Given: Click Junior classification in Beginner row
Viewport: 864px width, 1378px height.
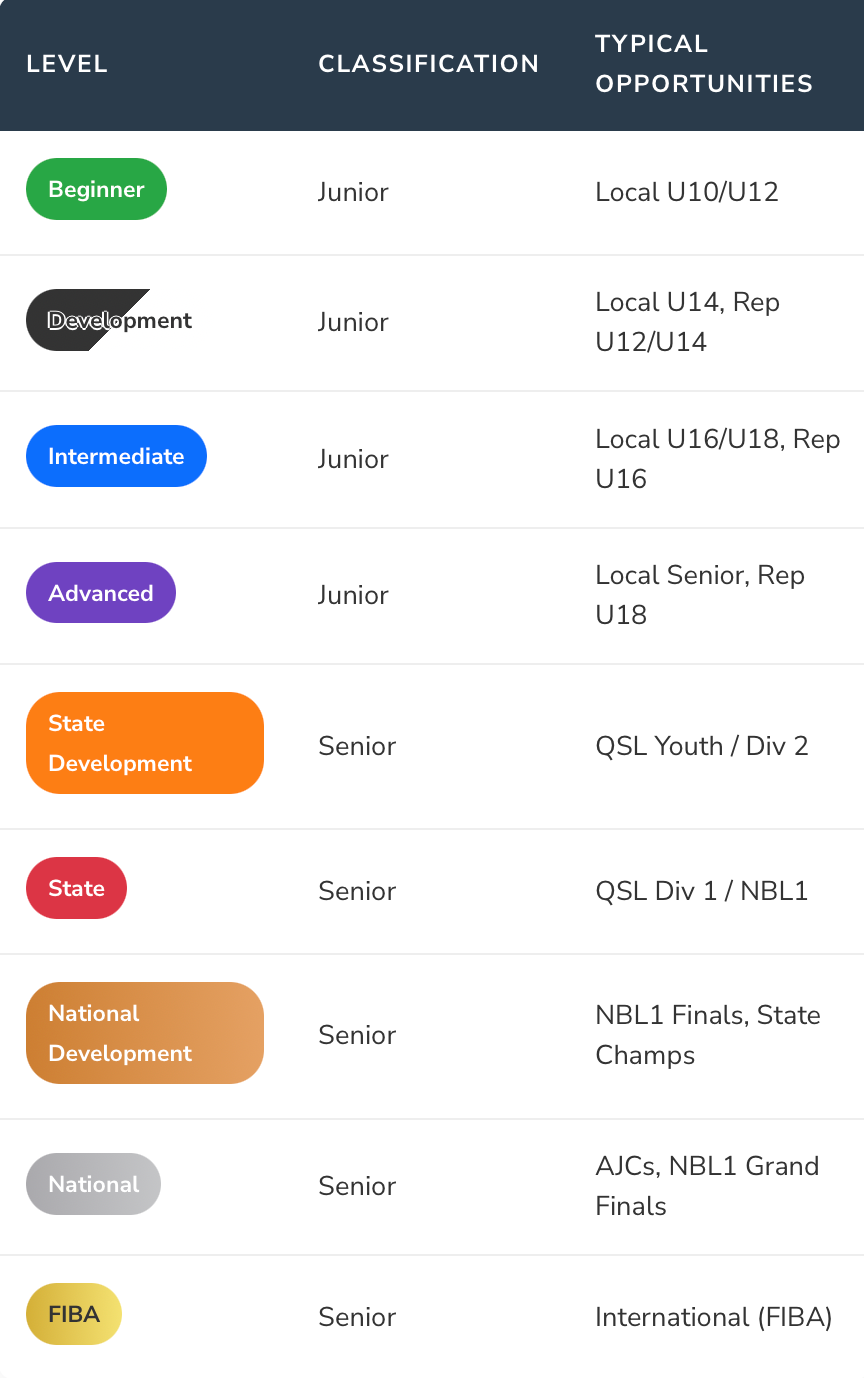Looking at the screenshot, I should [353, 192].
